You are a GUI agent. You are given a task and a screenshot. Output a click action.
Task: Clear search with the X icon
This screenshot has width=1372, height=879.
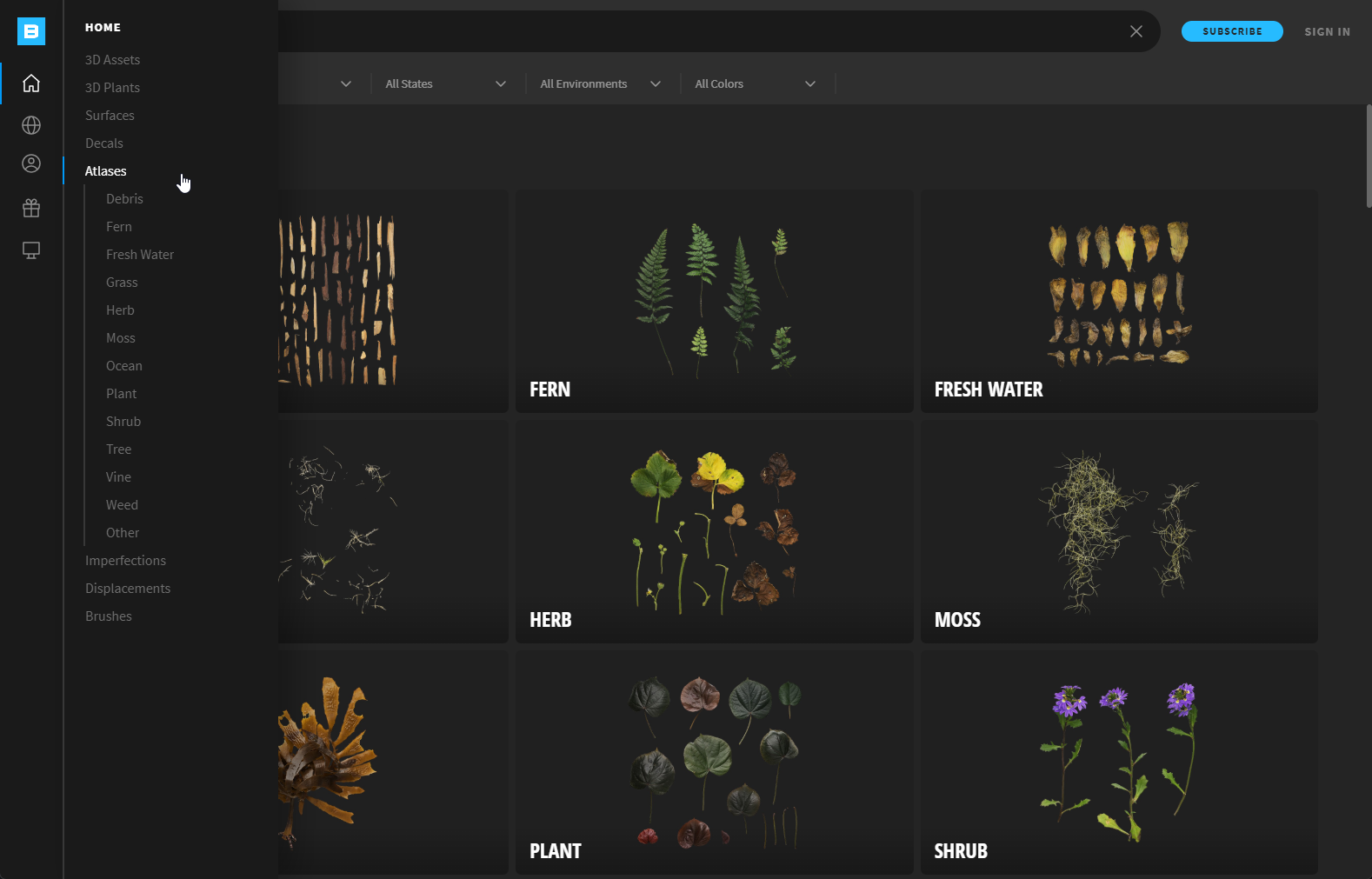[x=1136, y=31]
